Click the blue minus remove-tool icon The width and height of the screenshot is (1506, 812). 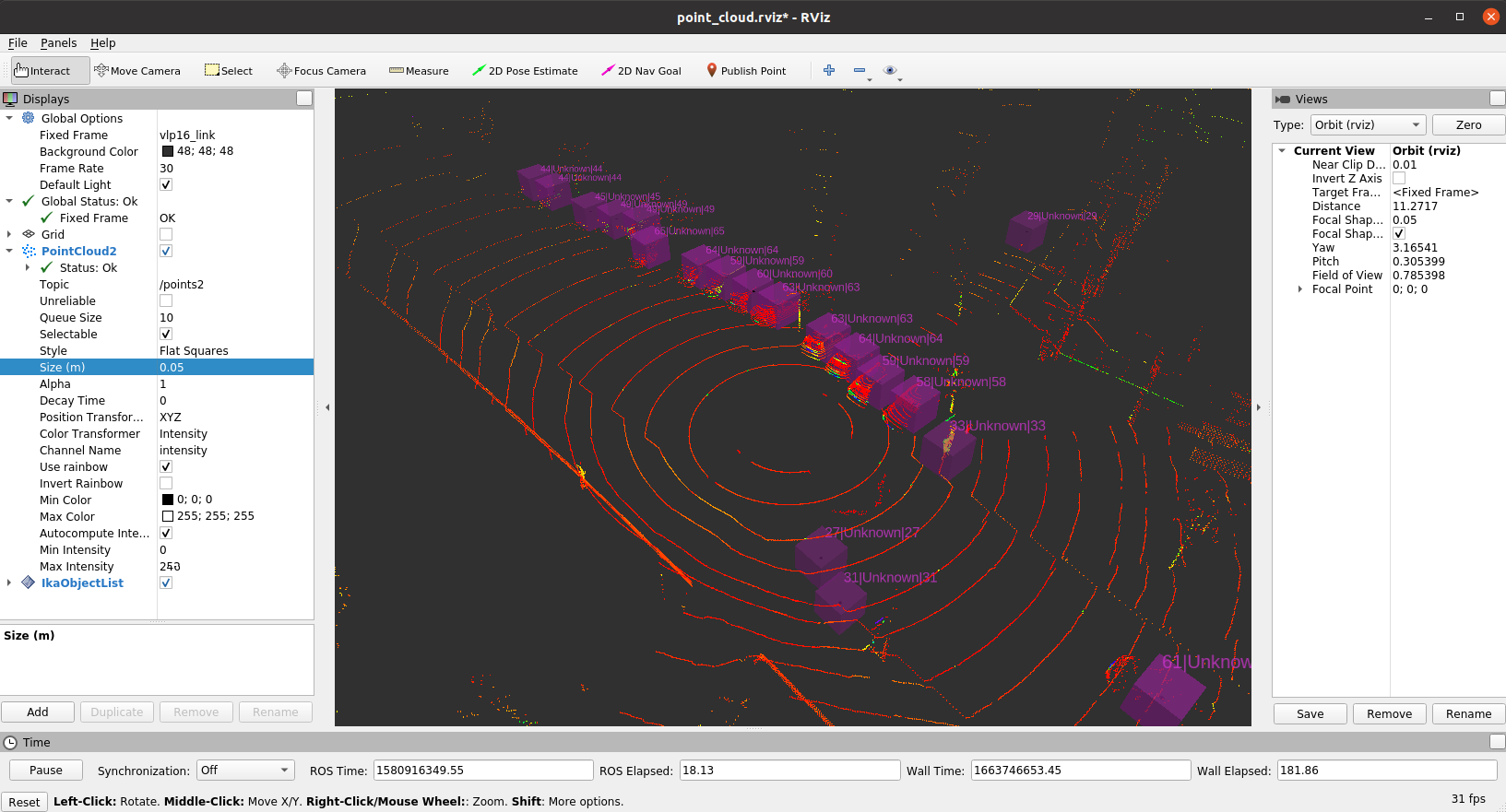tap(860, 70)
